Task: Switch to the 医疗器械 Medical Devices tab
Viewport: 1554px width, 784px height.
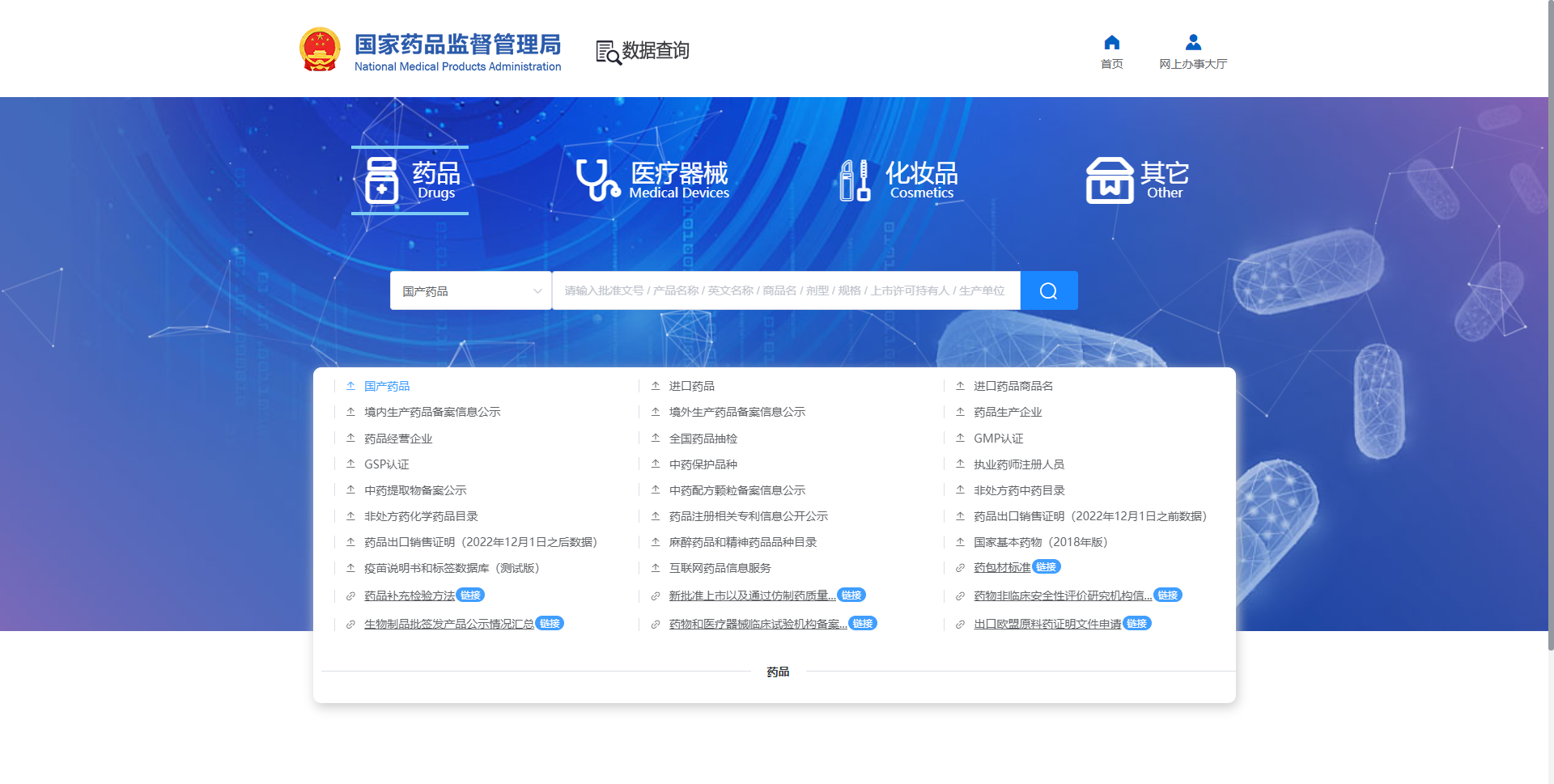Action: (678, 180)
